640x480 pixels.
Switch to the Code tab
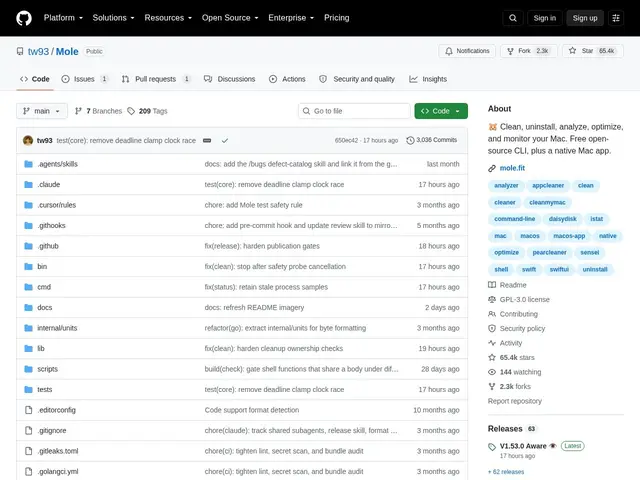point(35,79)
